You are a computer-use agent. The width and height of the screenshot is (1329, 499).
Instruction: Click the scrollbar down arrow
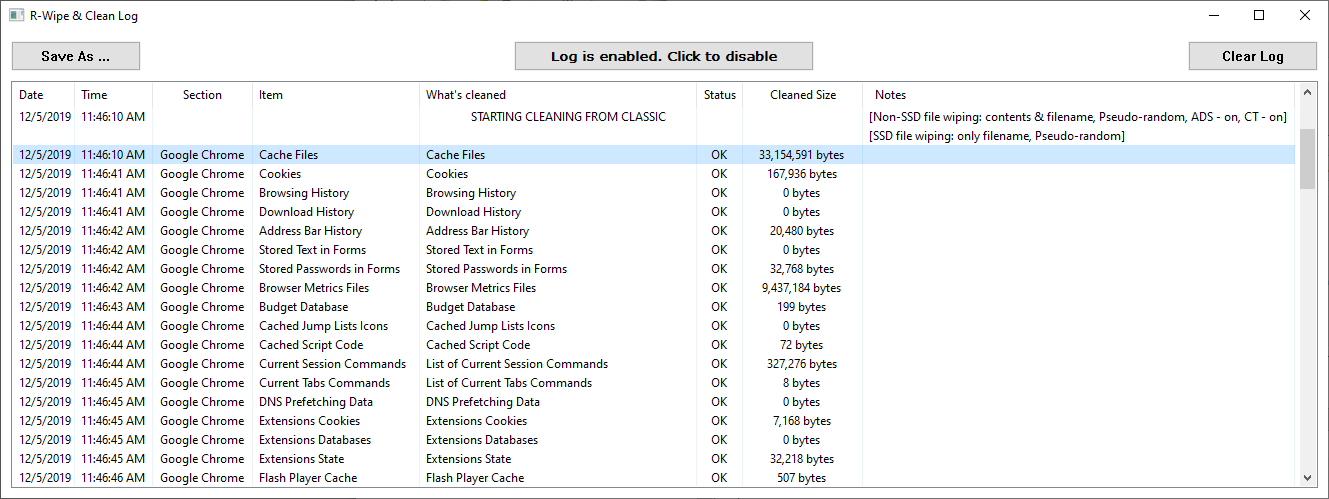[1307, 478]
